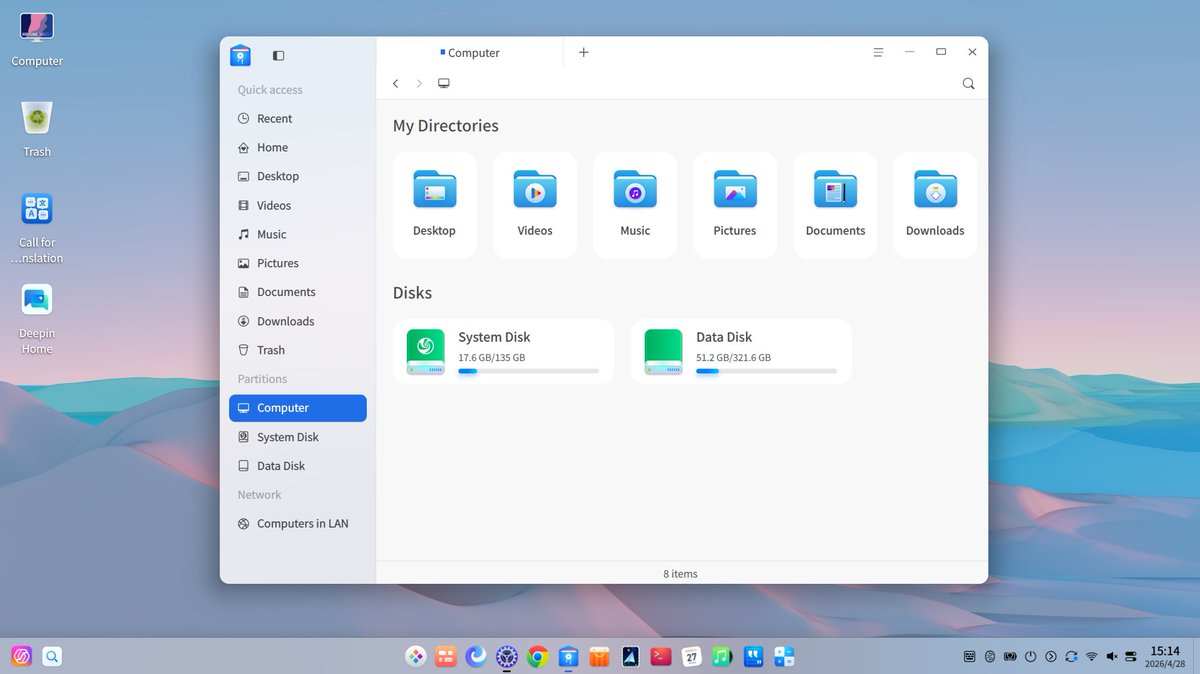Open the Music folder card
The height and width of the screenshot is (674, 1200).
click(635, 205)
